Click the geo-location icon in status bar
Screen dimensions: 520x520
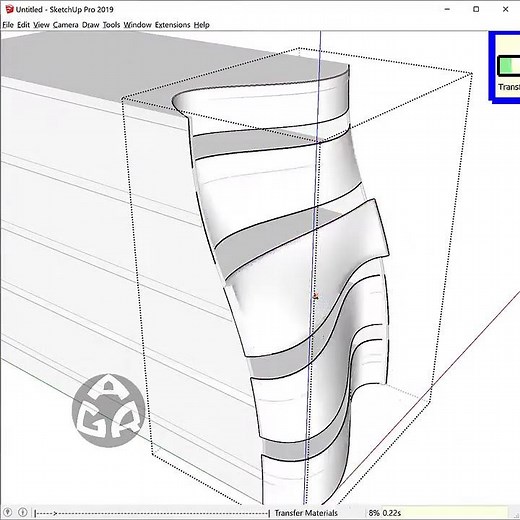pyautogui.click(x=8, y=512)
